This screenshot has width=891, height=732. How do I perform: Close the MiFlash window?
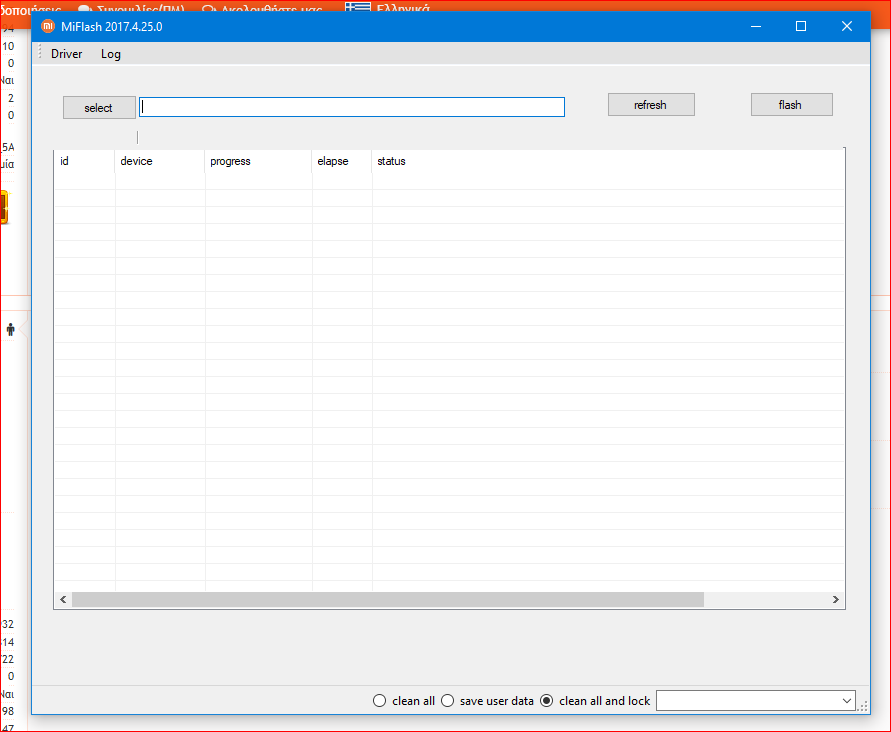click(x=846, y=26)
